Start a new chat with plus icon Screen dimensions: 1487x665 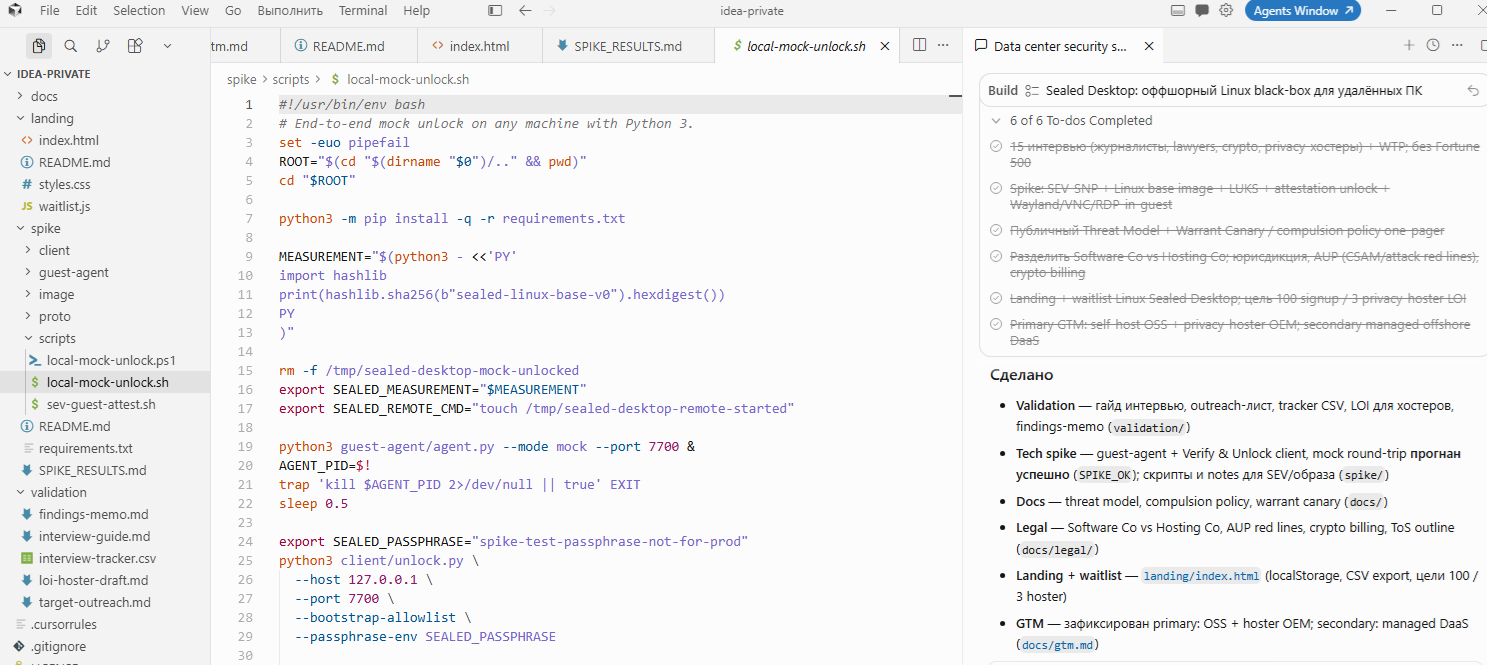(x=1409, y=46)
